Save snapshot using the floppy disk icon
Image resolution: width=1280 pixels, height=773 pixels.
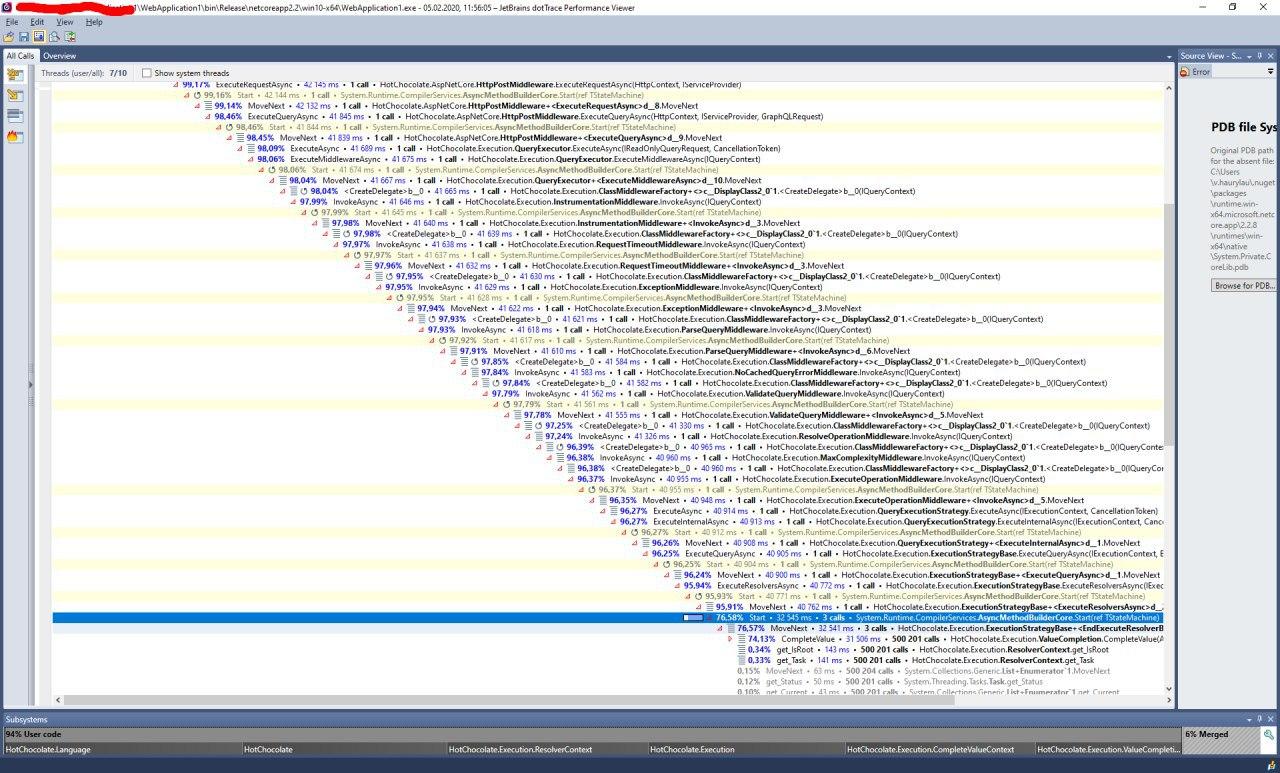[x=24, y=37]
